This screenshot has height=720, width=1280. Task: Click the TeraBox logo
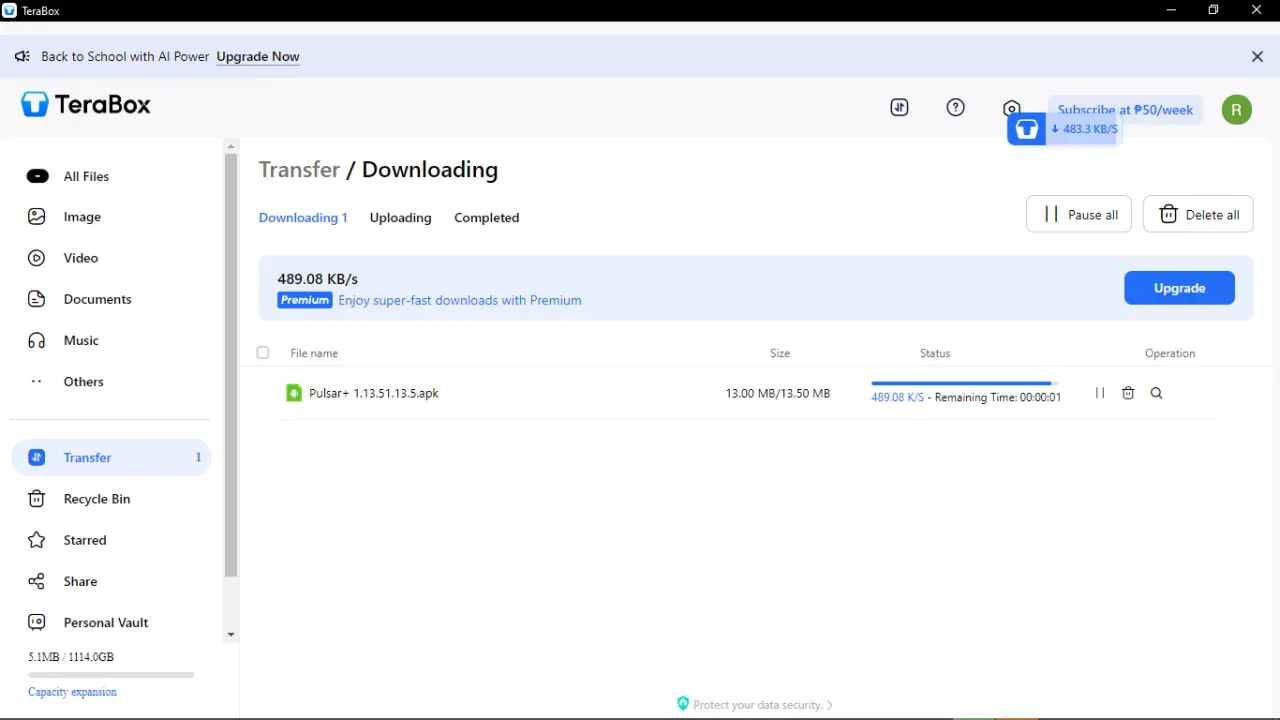coord(86,104)
